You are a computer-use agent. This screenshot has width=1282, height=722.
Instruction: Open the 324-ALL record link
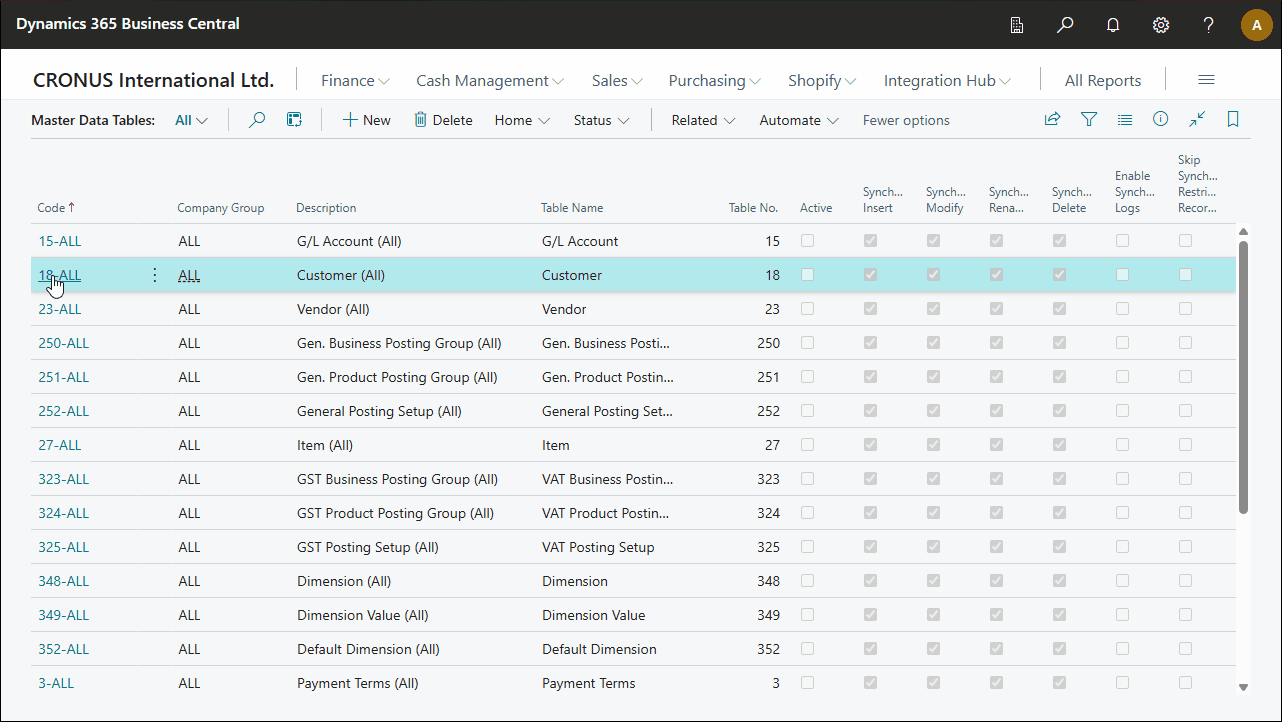63,513
